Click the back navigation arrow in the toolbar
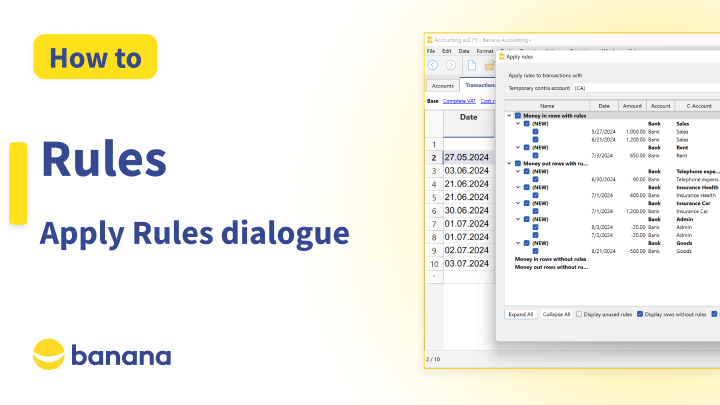Screen dimensions: 720x405 [x=433, y=65]
